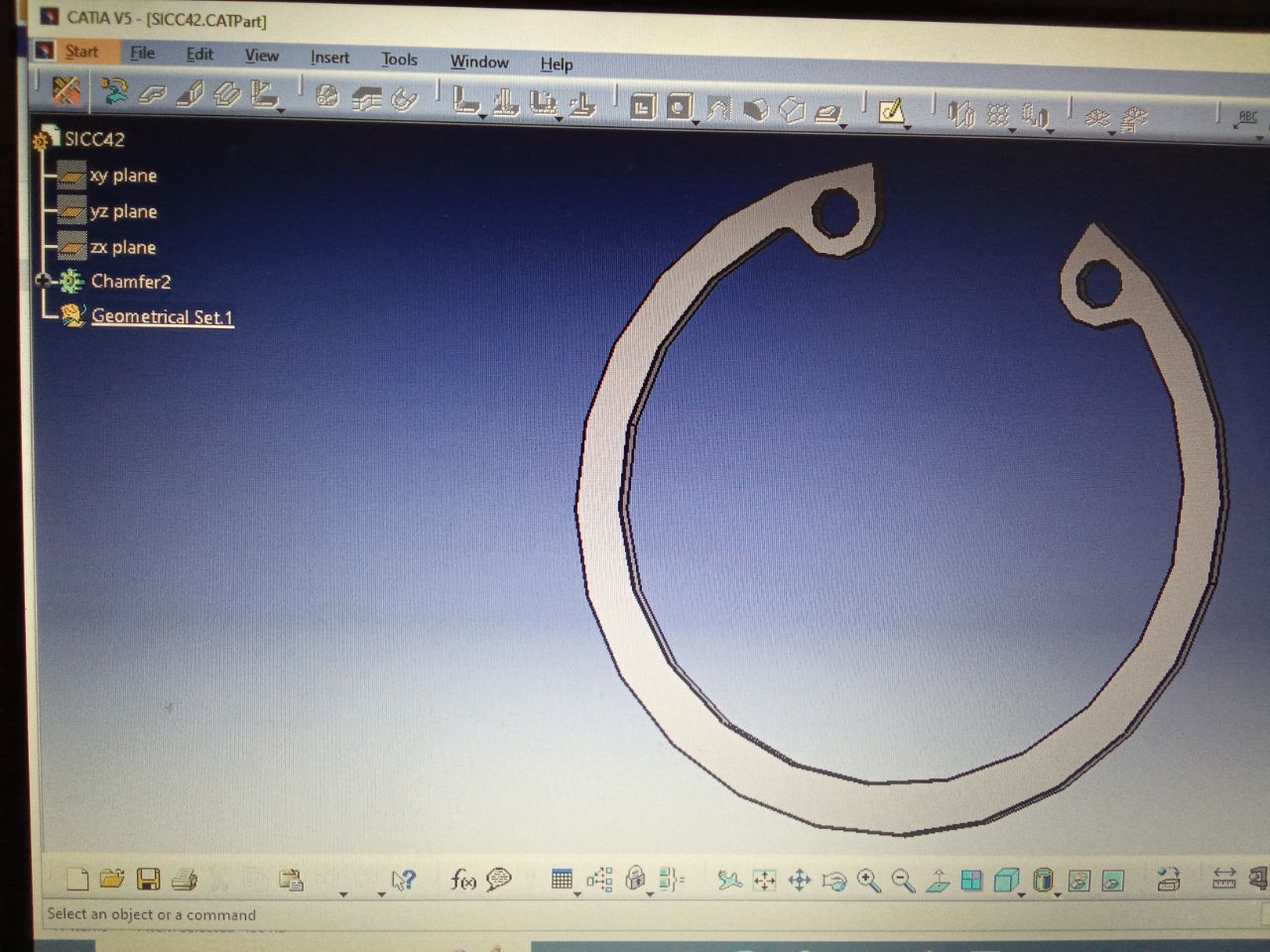Open the Isometric View dropdown arrow

coord(1022,894)
